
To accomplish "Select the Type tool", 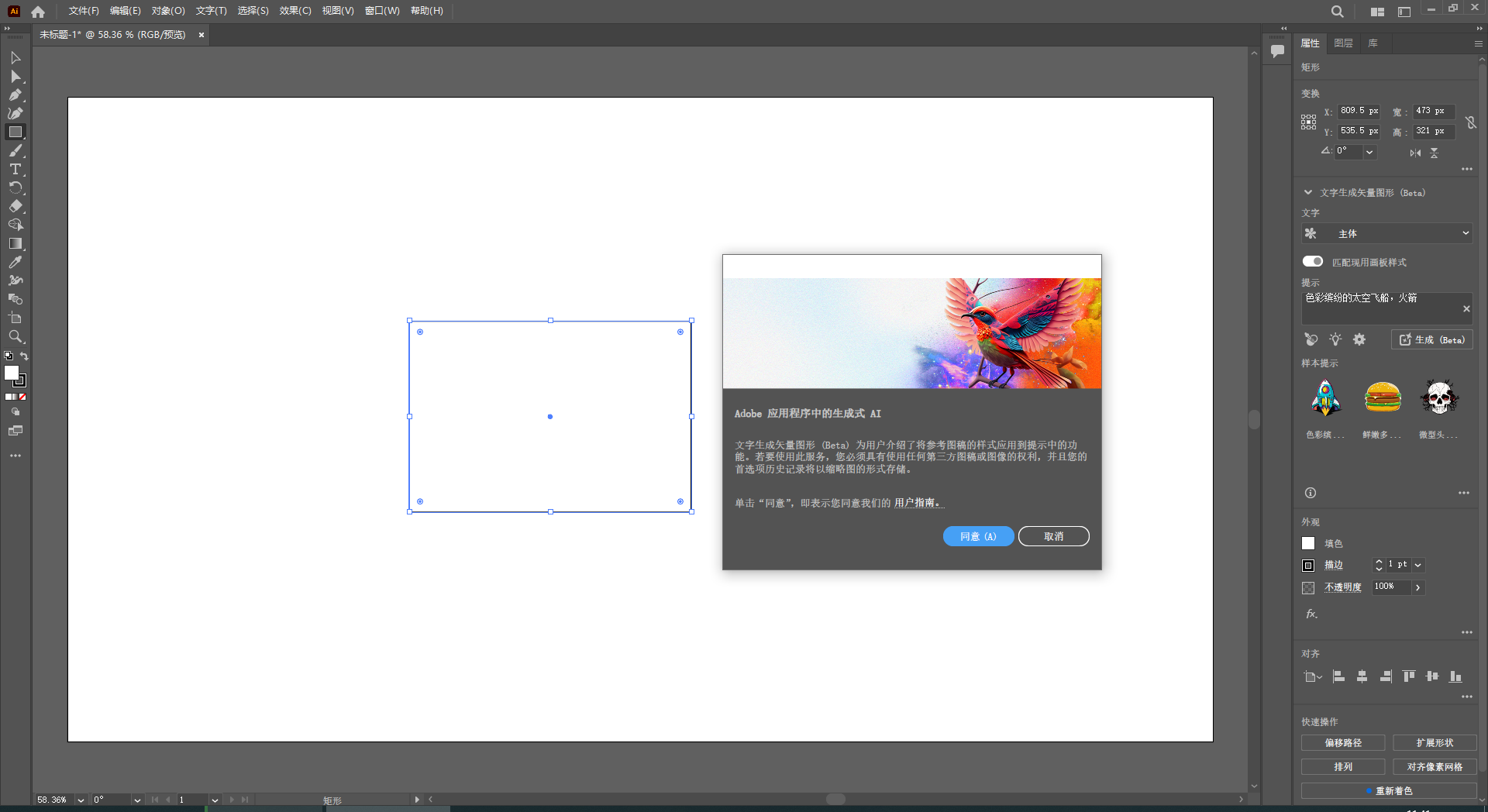I will click(15, 170).
